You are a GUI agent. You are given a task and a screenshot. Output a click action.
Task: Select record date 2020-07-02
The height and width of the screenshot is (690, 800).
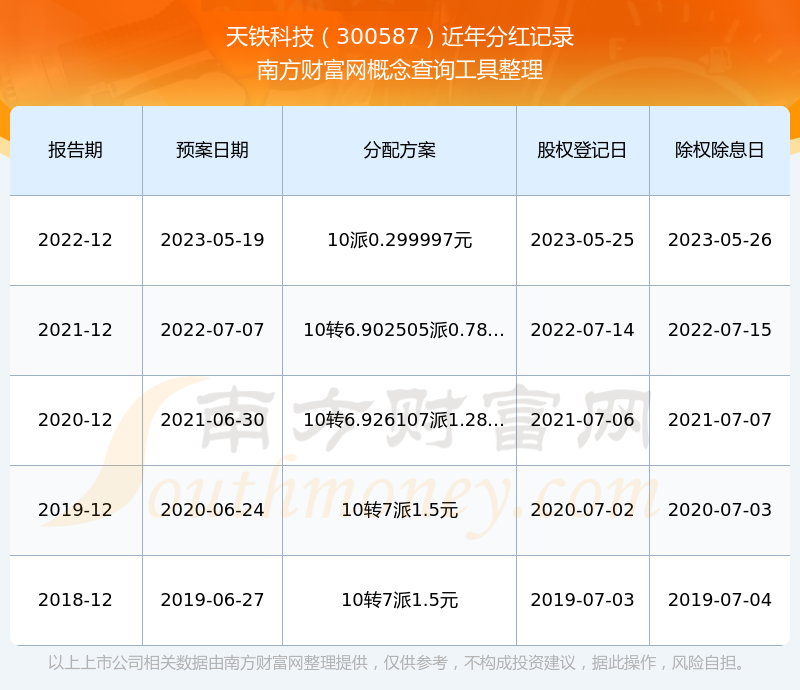[x=582, y=509]
